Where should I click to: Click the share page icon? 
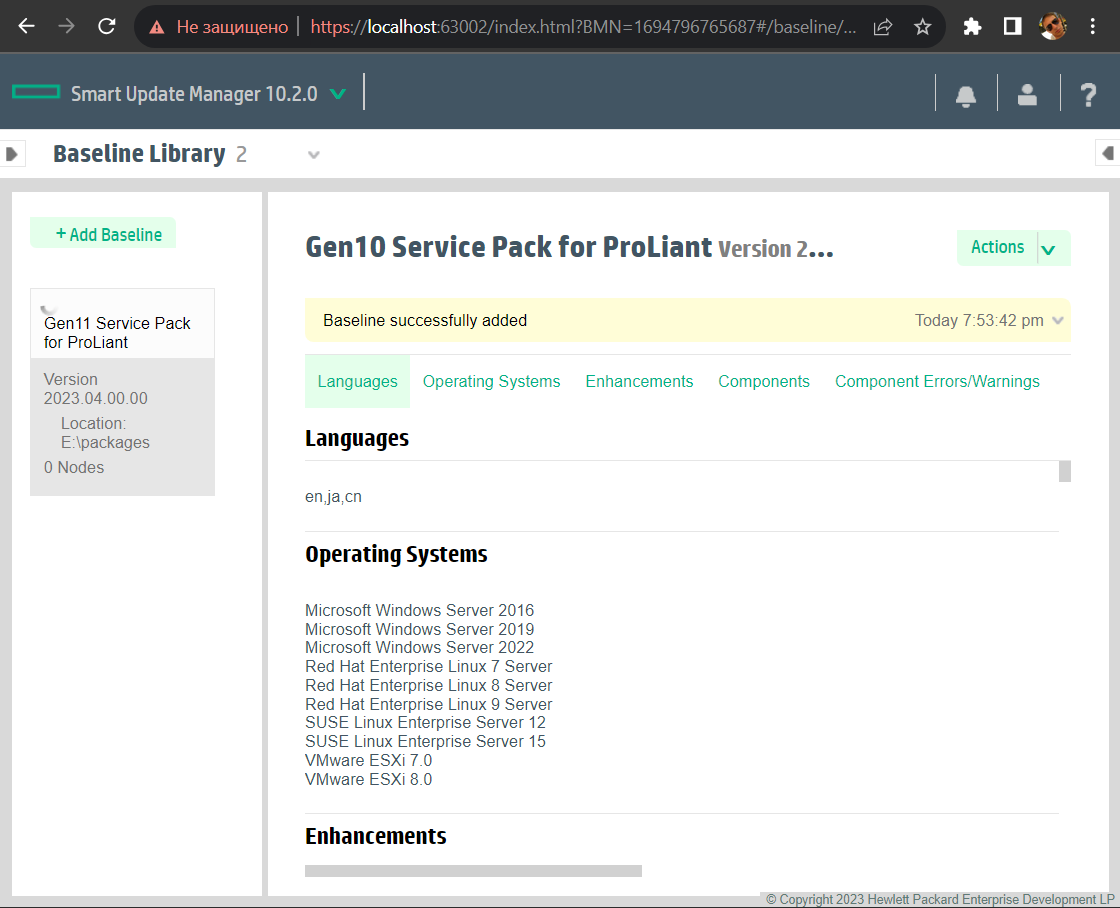(882, 27)
